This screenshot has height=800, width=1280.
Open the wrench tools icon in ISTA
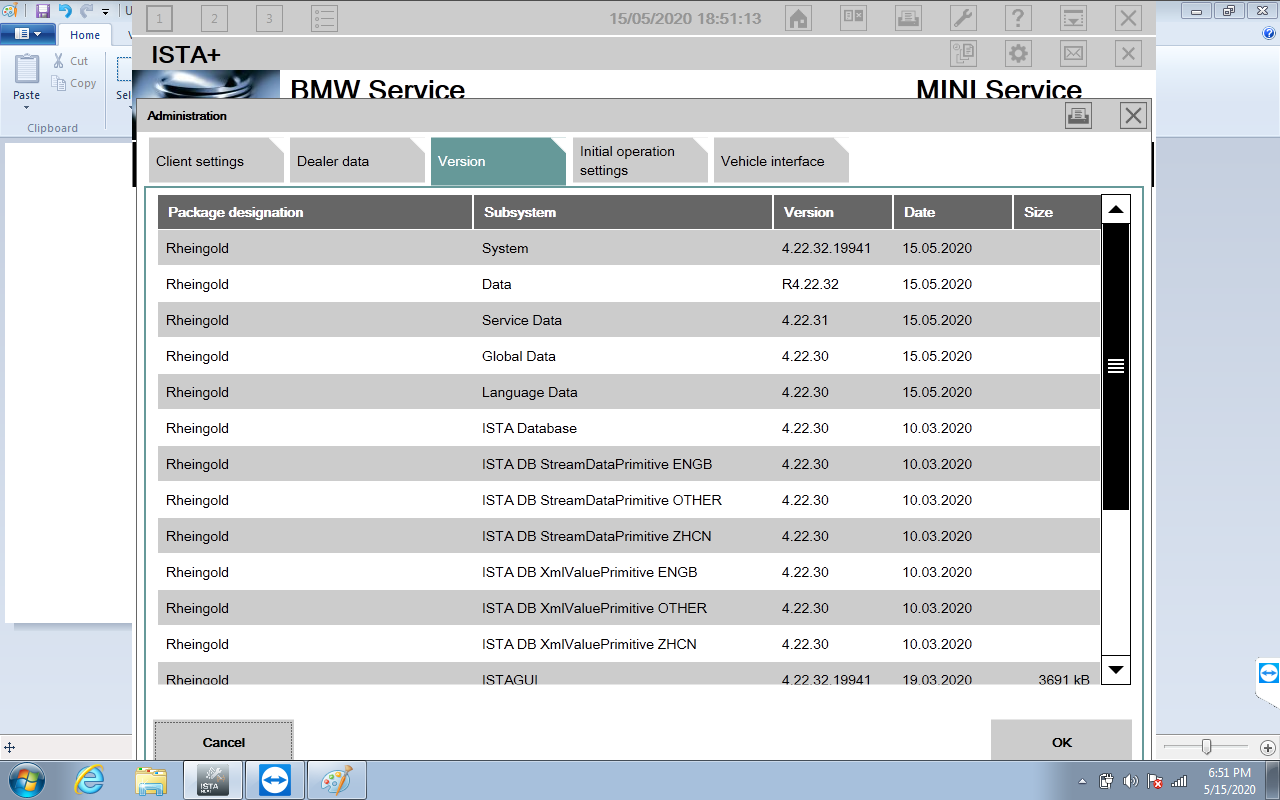963,18
